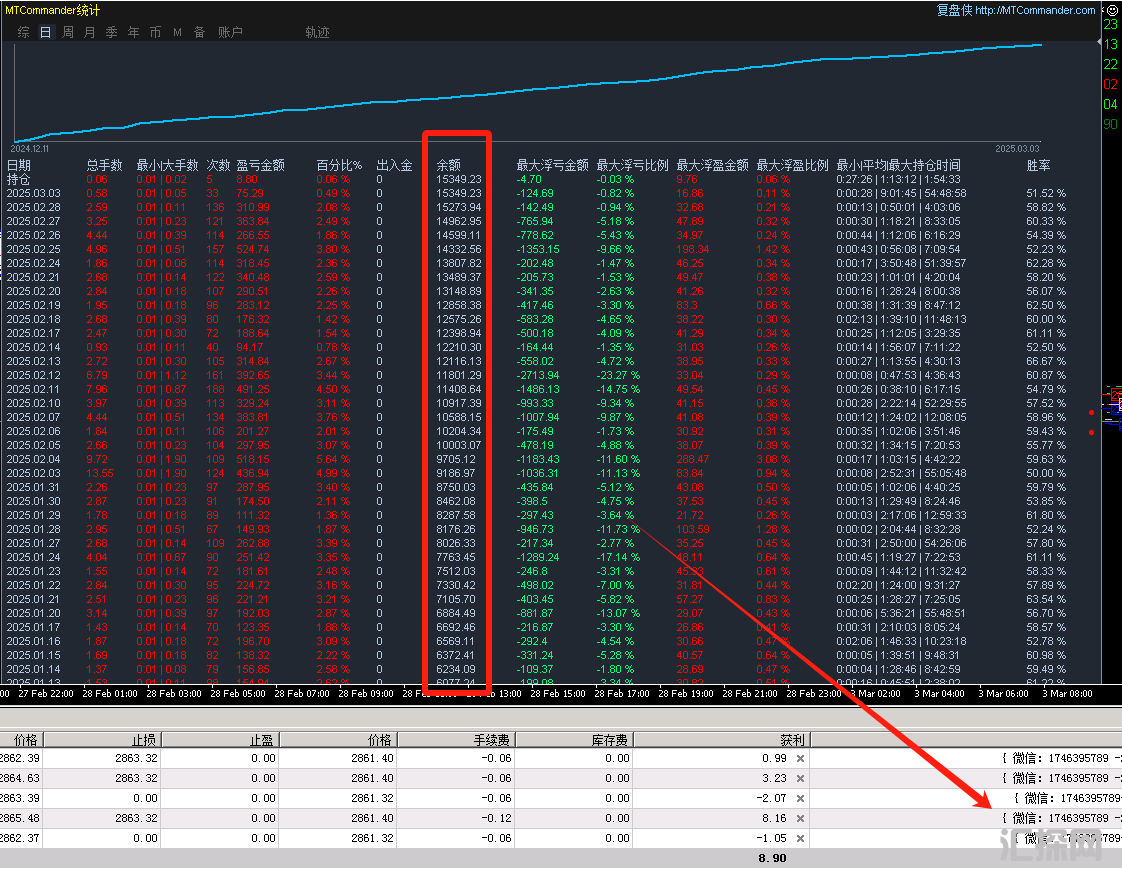Open the 月 monthly statistics tab
This screenshot has height=869, width=1122.
pos(89,32)
